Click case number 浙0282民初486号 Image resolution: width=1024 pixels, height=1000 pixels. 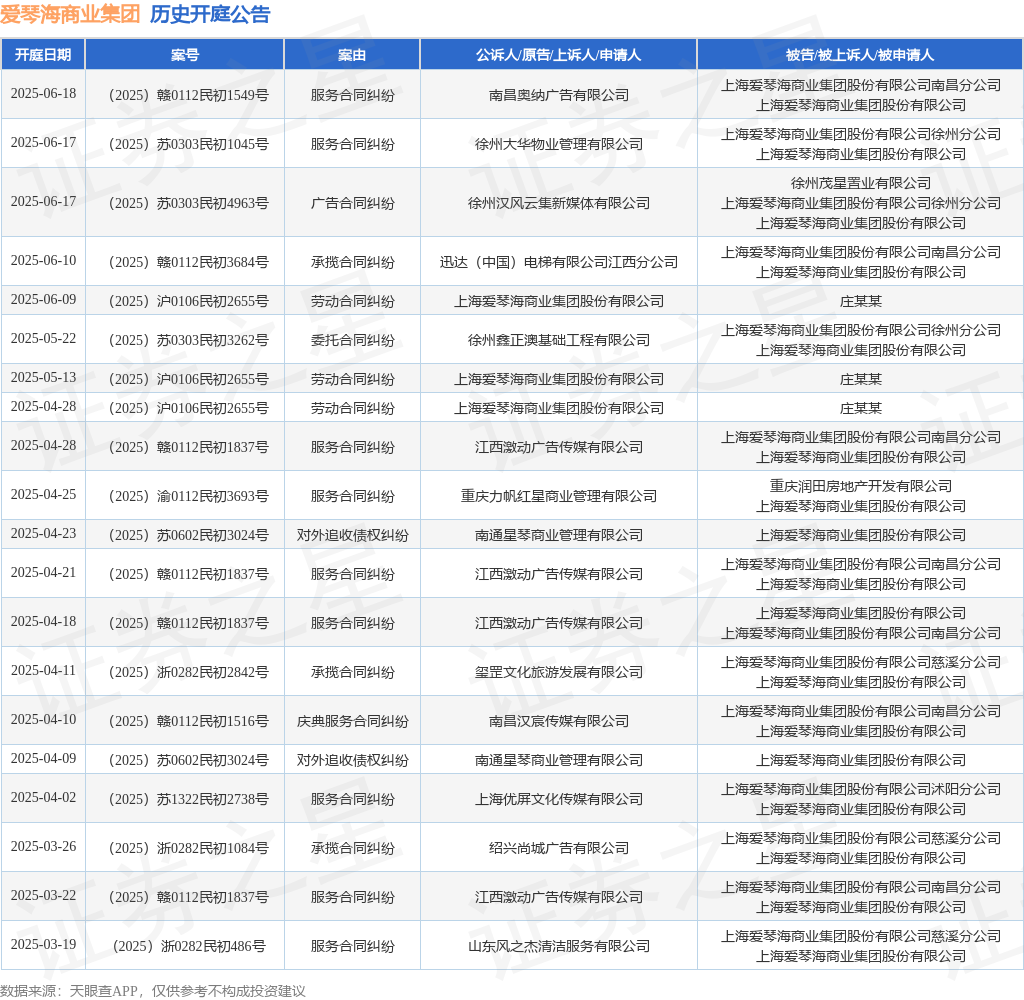click(188, 946)
